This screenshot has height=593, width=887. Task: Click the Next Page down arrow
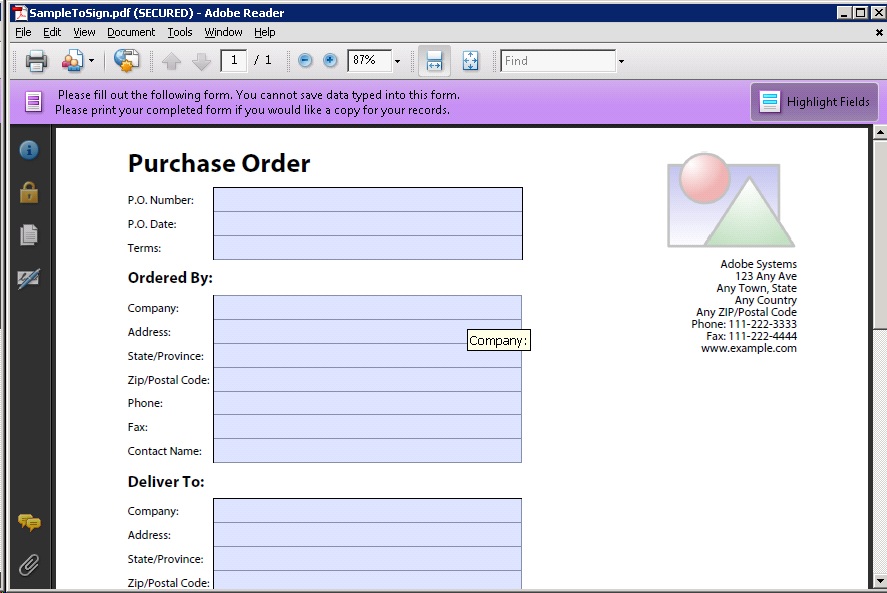(x=201, y=61)
